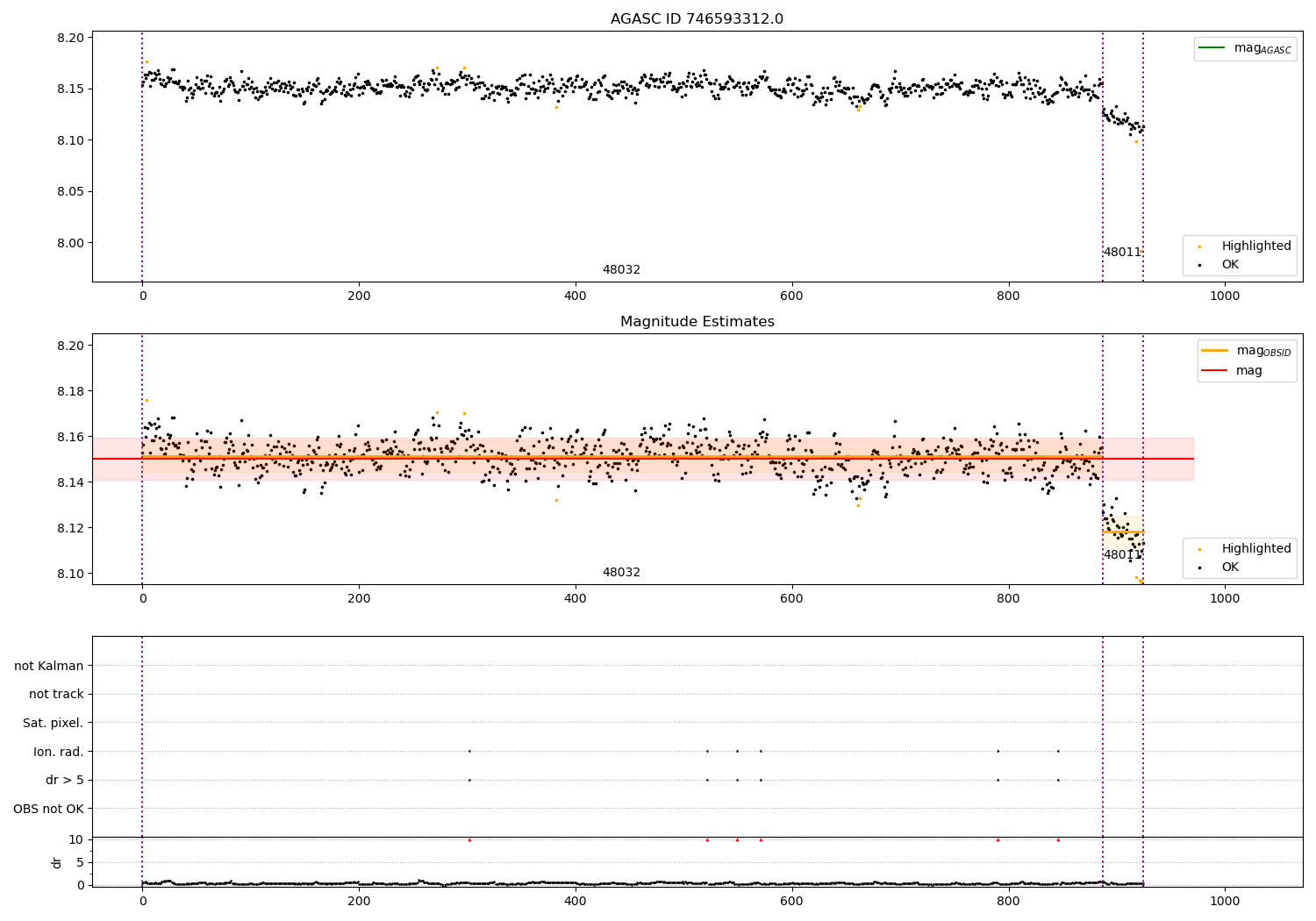
Task: Click the 8.16 tick on the middle plot
Action: click(70, 438)
